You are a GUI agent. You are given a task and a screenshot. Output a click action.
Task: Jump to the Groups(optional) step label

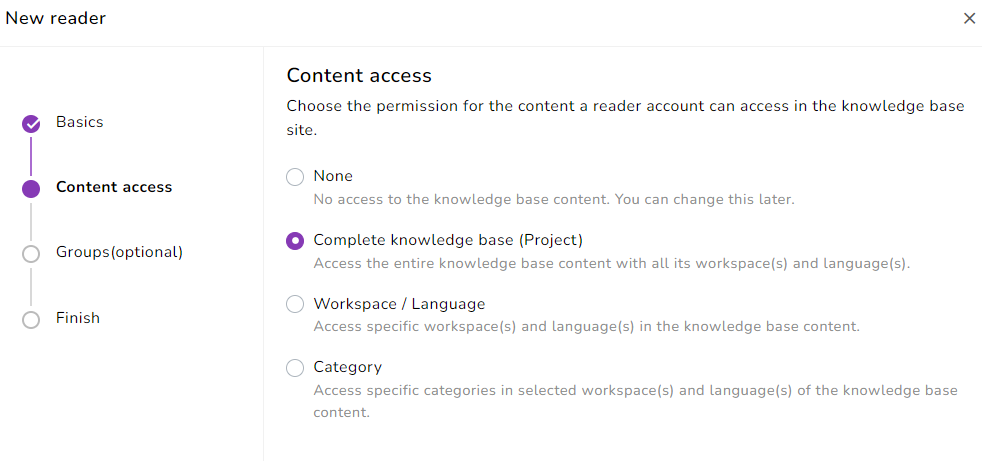pos(119,252)
